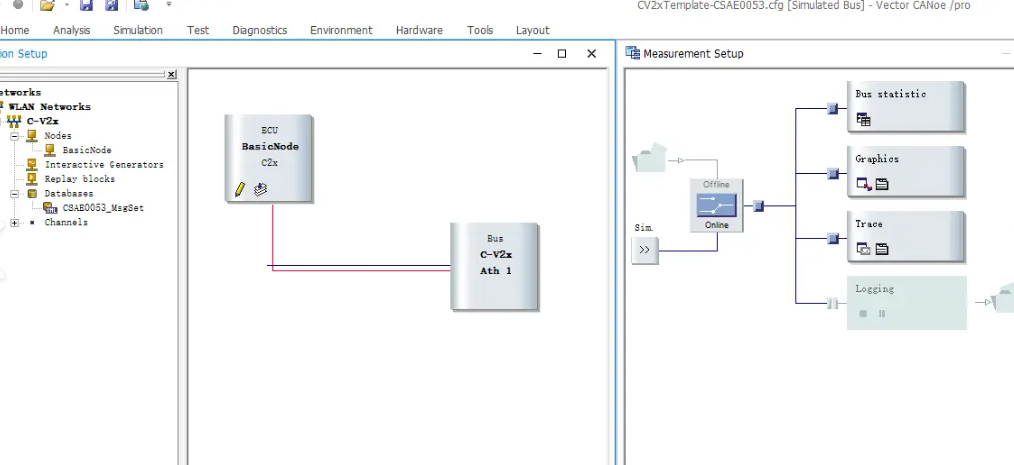The width and height of the screenshot is (1014, 465).
Task: Click the hotspot square before Graphics
Action: pos(833,173)
